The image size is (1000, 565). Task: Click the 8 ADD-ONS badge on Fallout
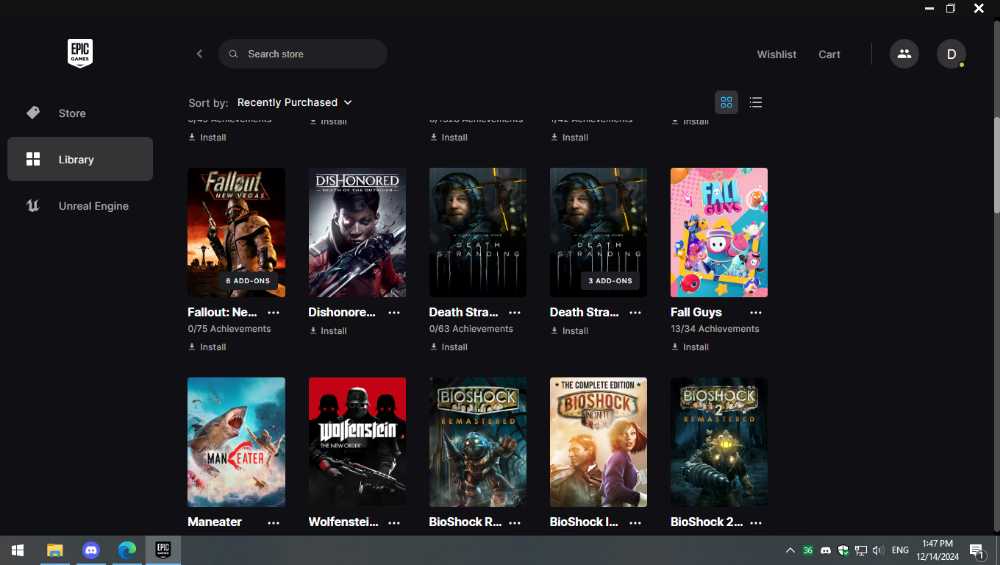pos(248,281)
